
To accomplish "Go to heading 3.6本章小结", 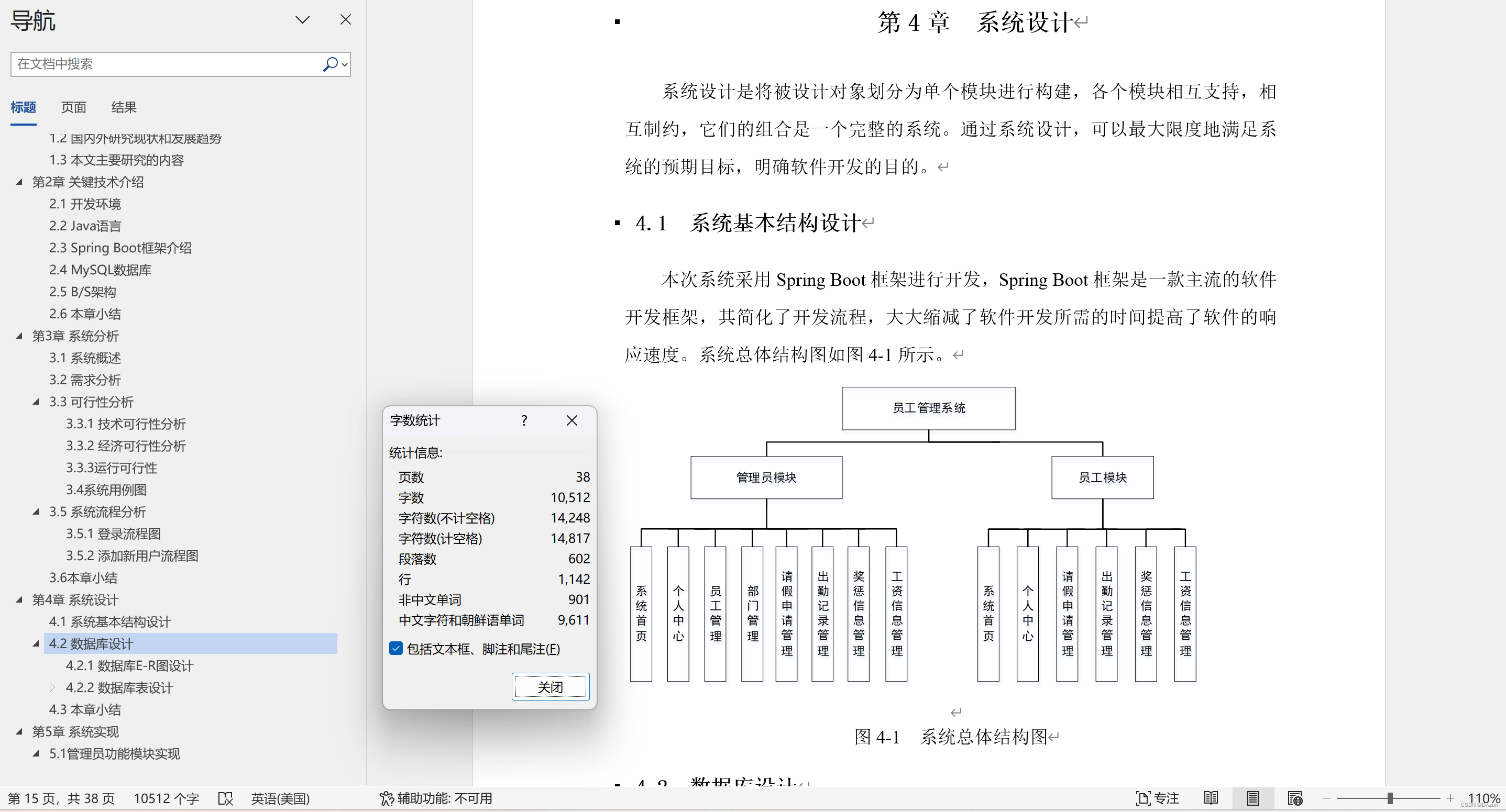I will [x=83, y=578].
